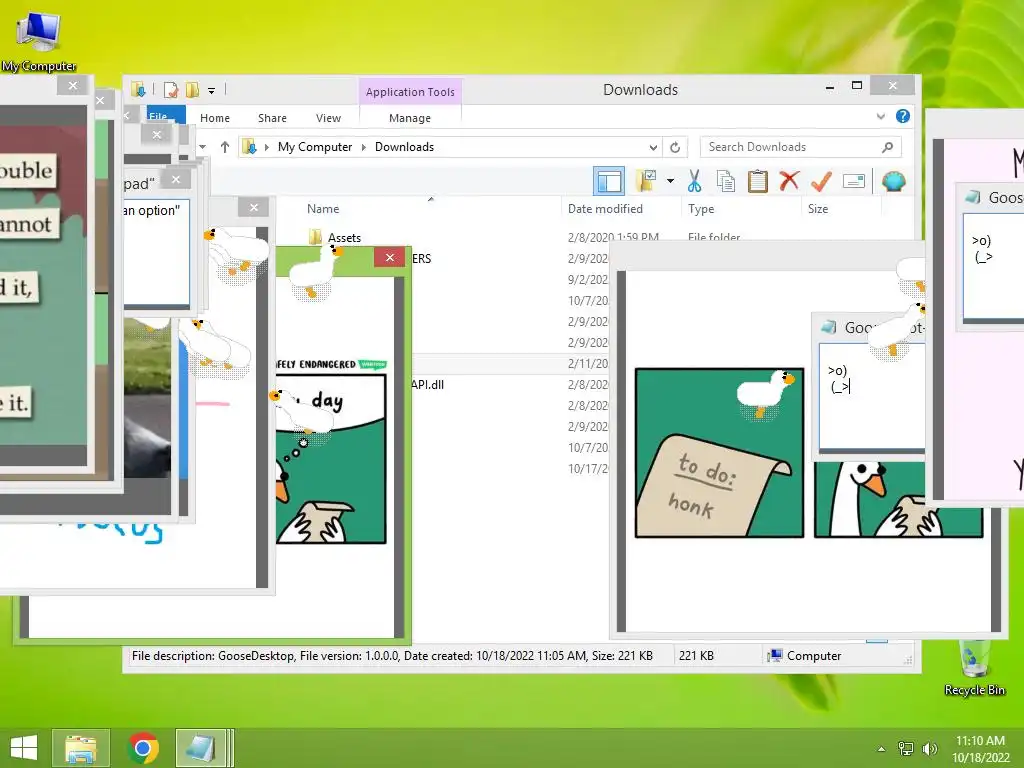The width and height of the screenshot is (1024, 768).
Task: Sort by the Size column header
Action: (818, 209)
